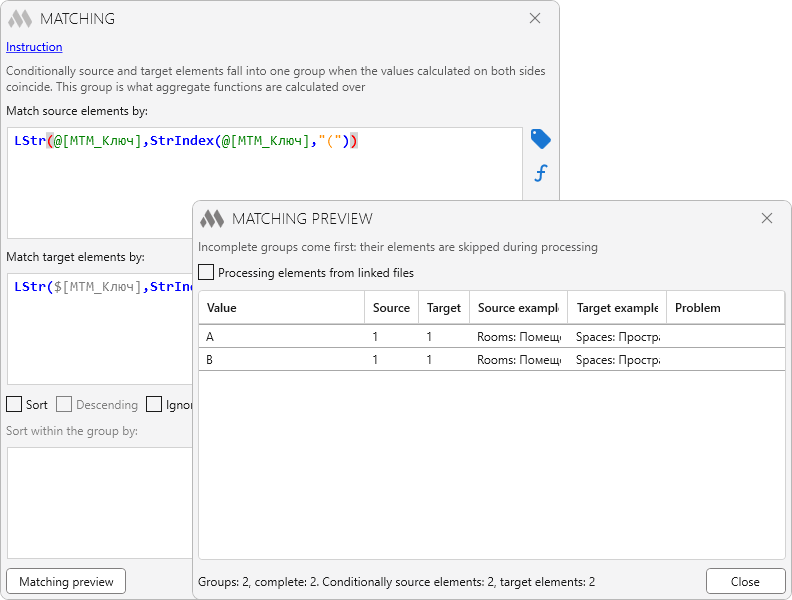Click the Target example column header

[x=617, y=308]
